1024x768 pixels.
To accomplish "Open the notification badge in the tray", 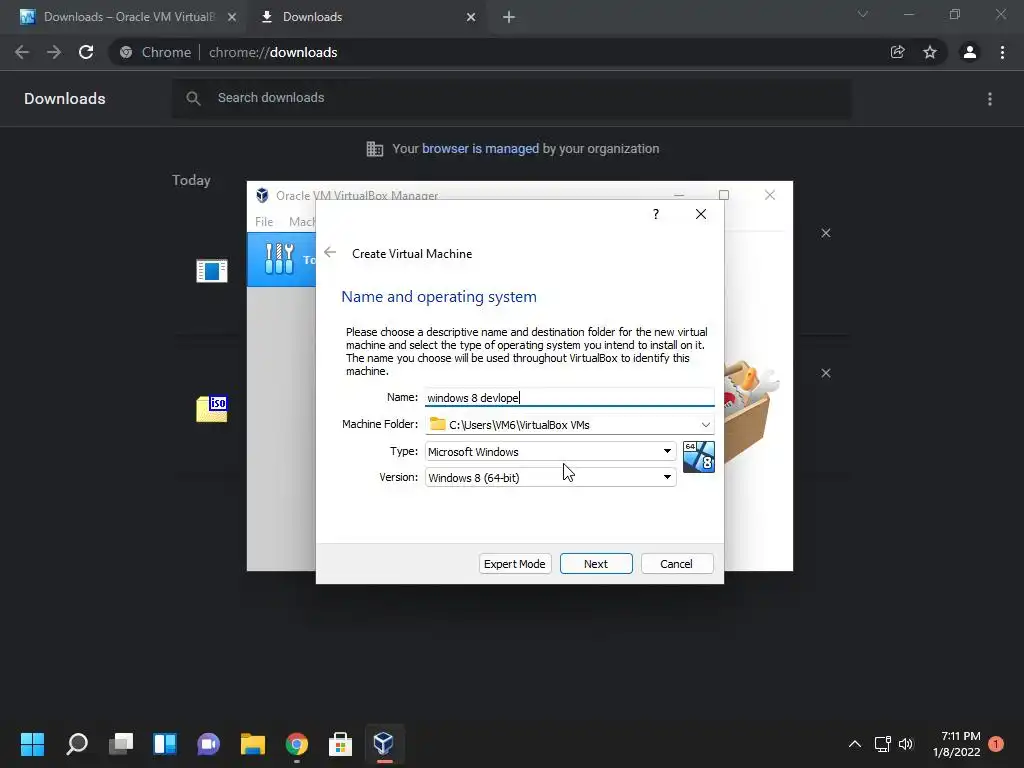I will [996, 744].
